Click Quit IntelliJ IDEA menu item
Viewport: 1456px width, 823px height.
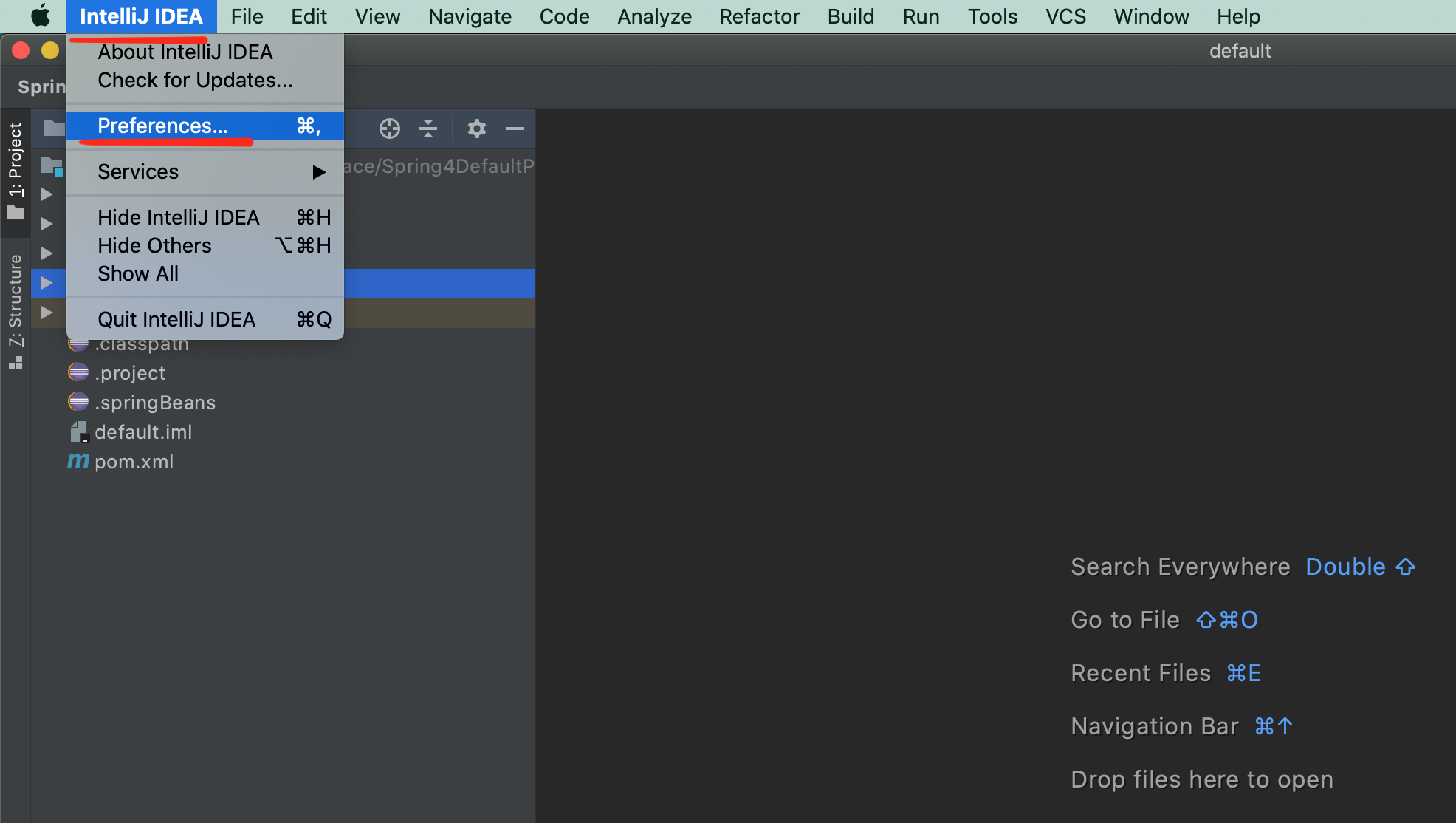pos(176,319)
